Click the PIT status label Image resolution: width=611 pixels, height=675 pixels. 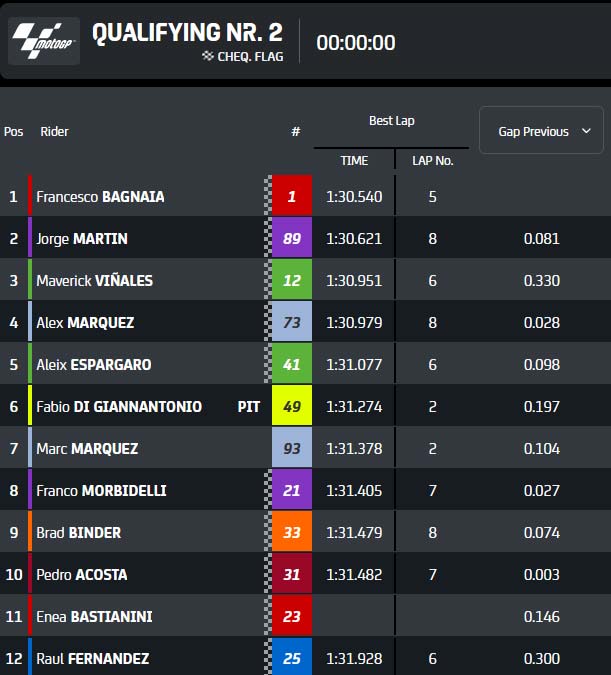tap(248, 406)
